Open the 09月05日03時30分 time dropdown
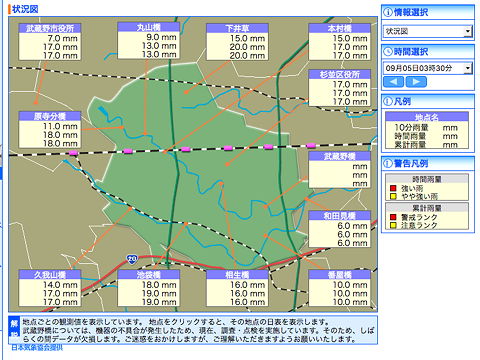The height and width of the screenshot is (360, 480). click(428, 68)
